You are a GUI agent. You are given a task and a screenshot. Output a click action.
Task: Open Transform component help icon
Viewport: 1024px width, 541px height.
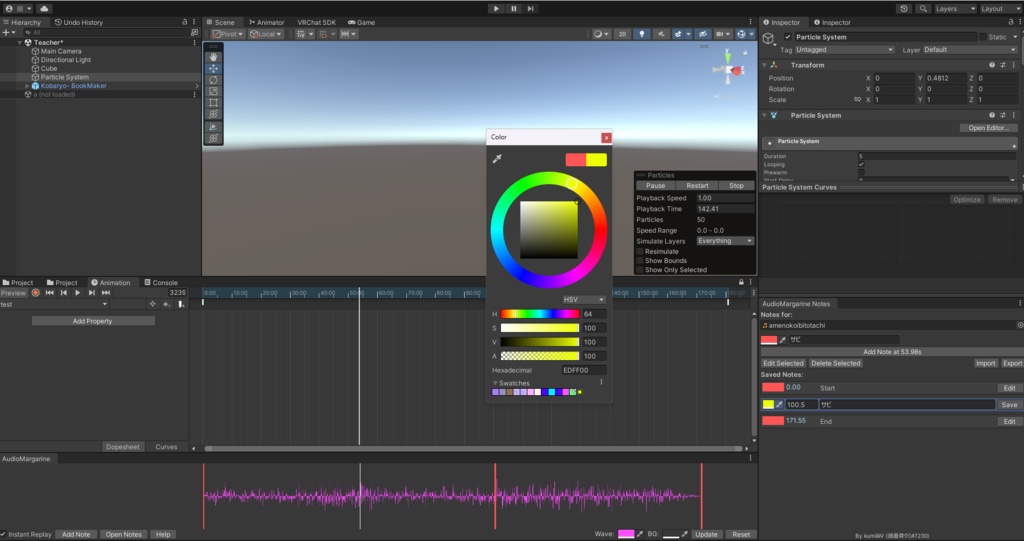(x=992, y=65)
